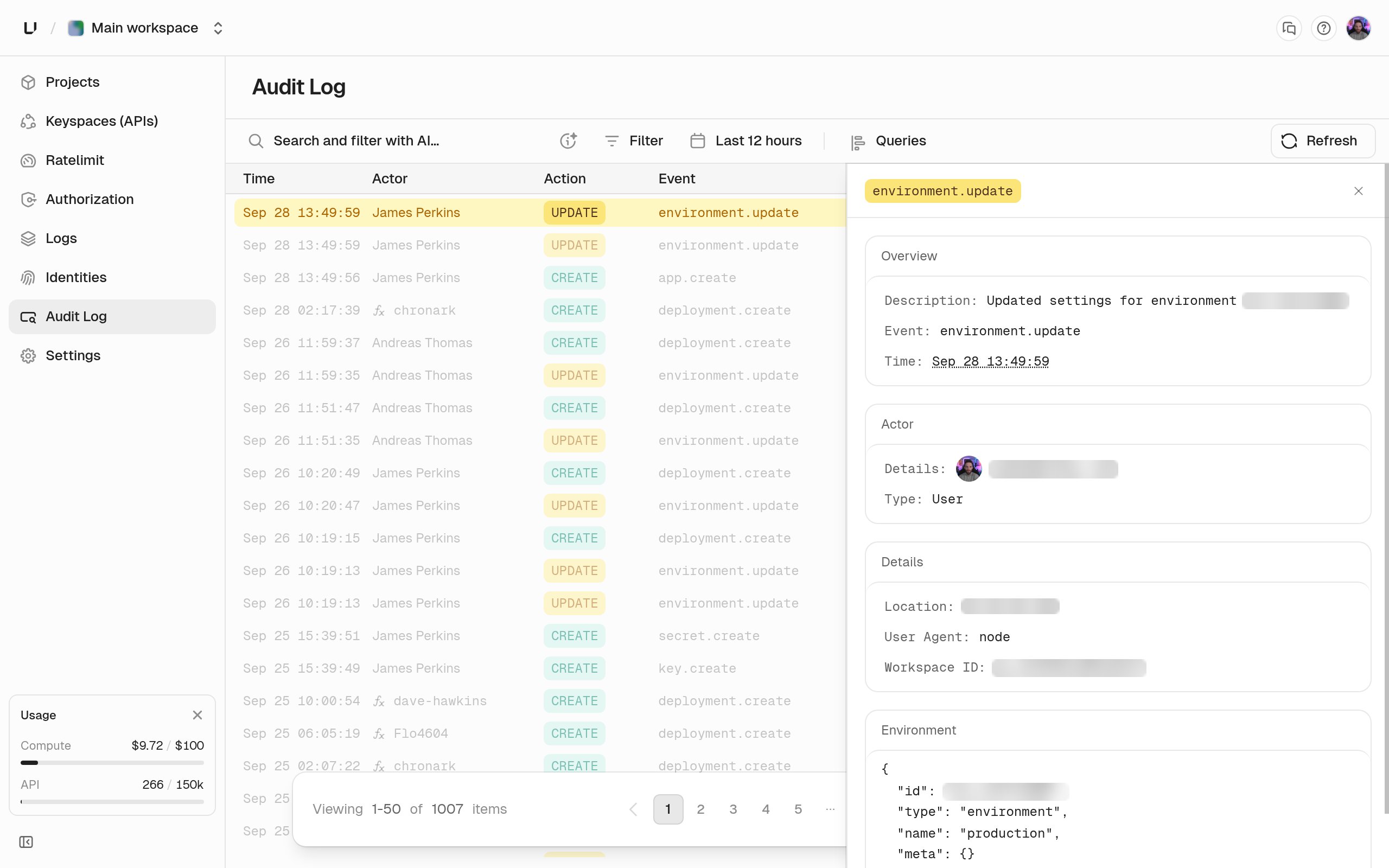This screenshot has width=1389, height=868.
Task: Click the Identities fingerprint icon
Action: (x=28, y=277)
